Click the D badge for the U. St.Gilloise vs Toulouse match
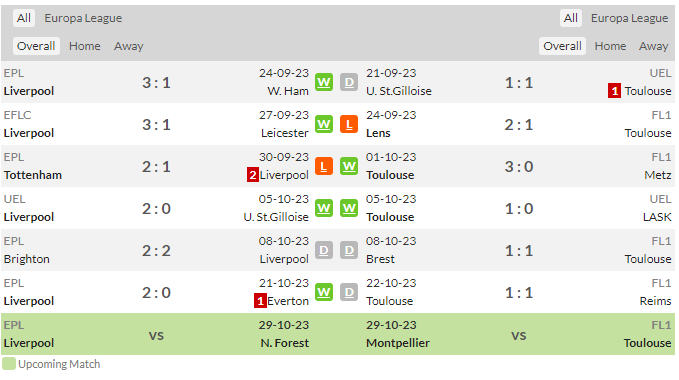679x380 pixels. tap(349, 82)
